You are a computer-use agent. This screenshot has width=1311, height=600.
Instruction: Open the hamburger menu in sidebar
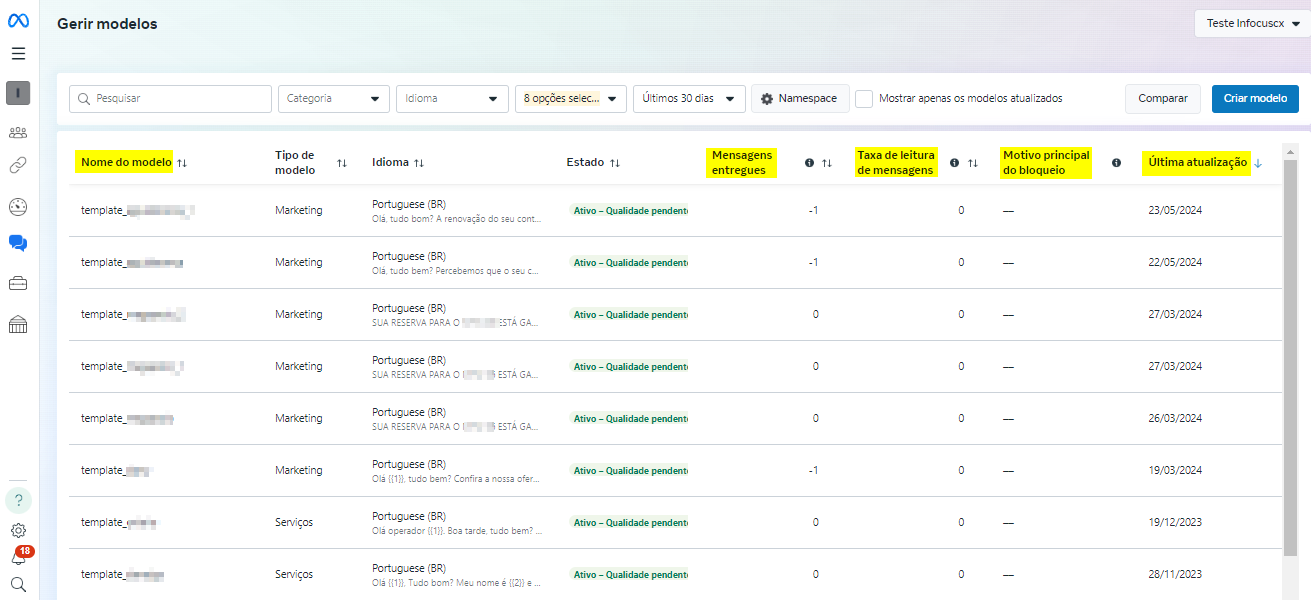(18, 54)
